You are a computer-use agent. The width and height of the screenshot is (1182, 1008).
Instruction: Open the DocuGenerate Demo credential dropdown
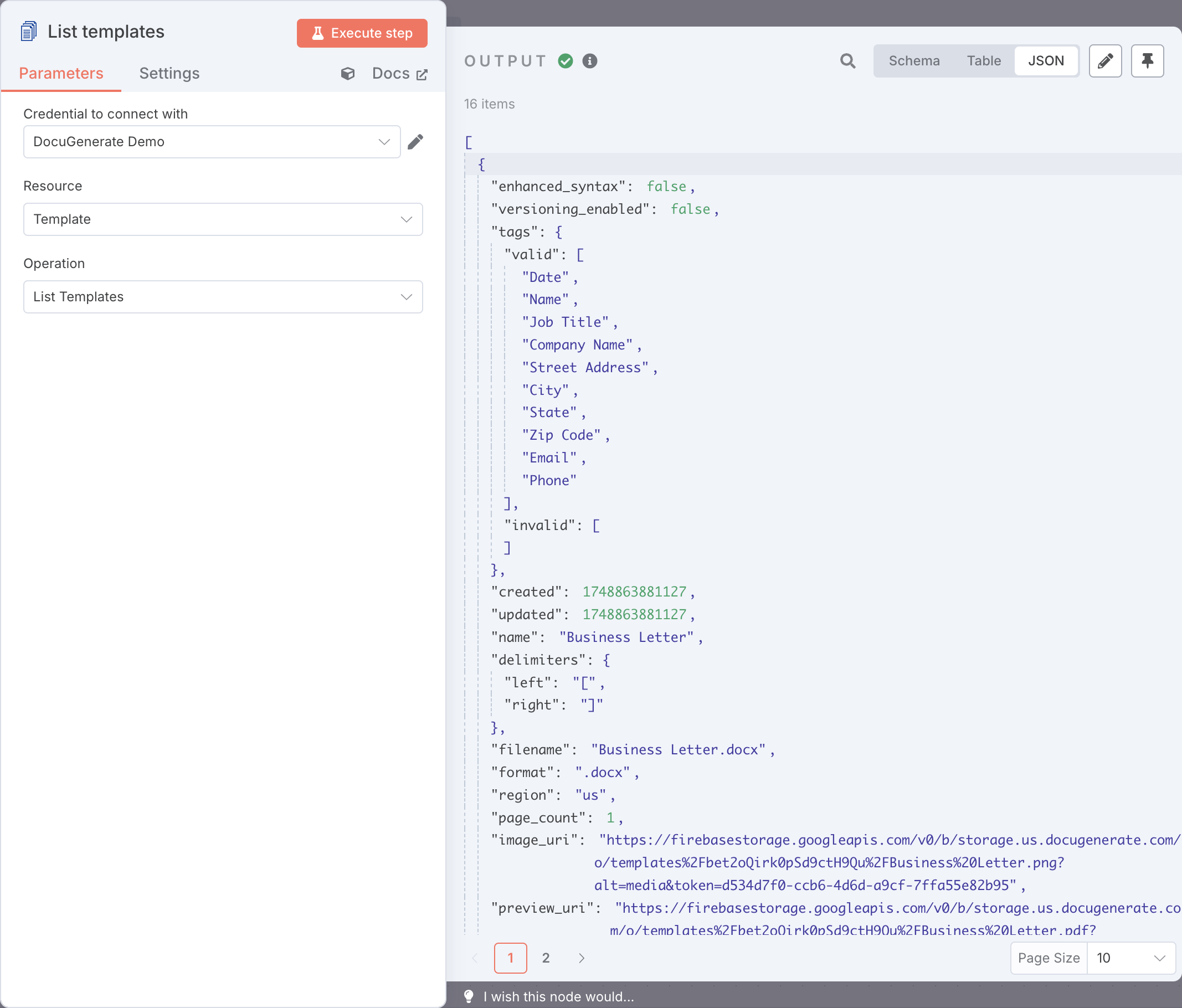(x=212, y=141)
